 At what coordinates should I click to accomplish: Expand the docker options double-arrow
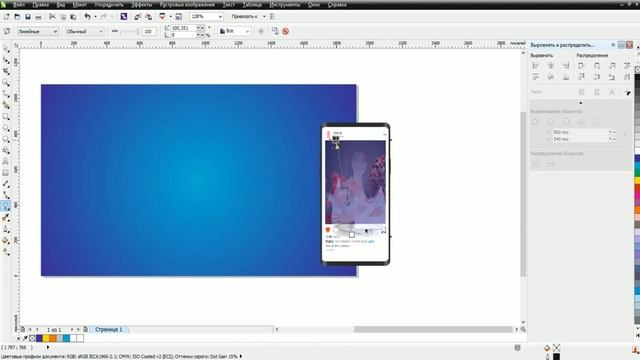[x=613, y=45]
